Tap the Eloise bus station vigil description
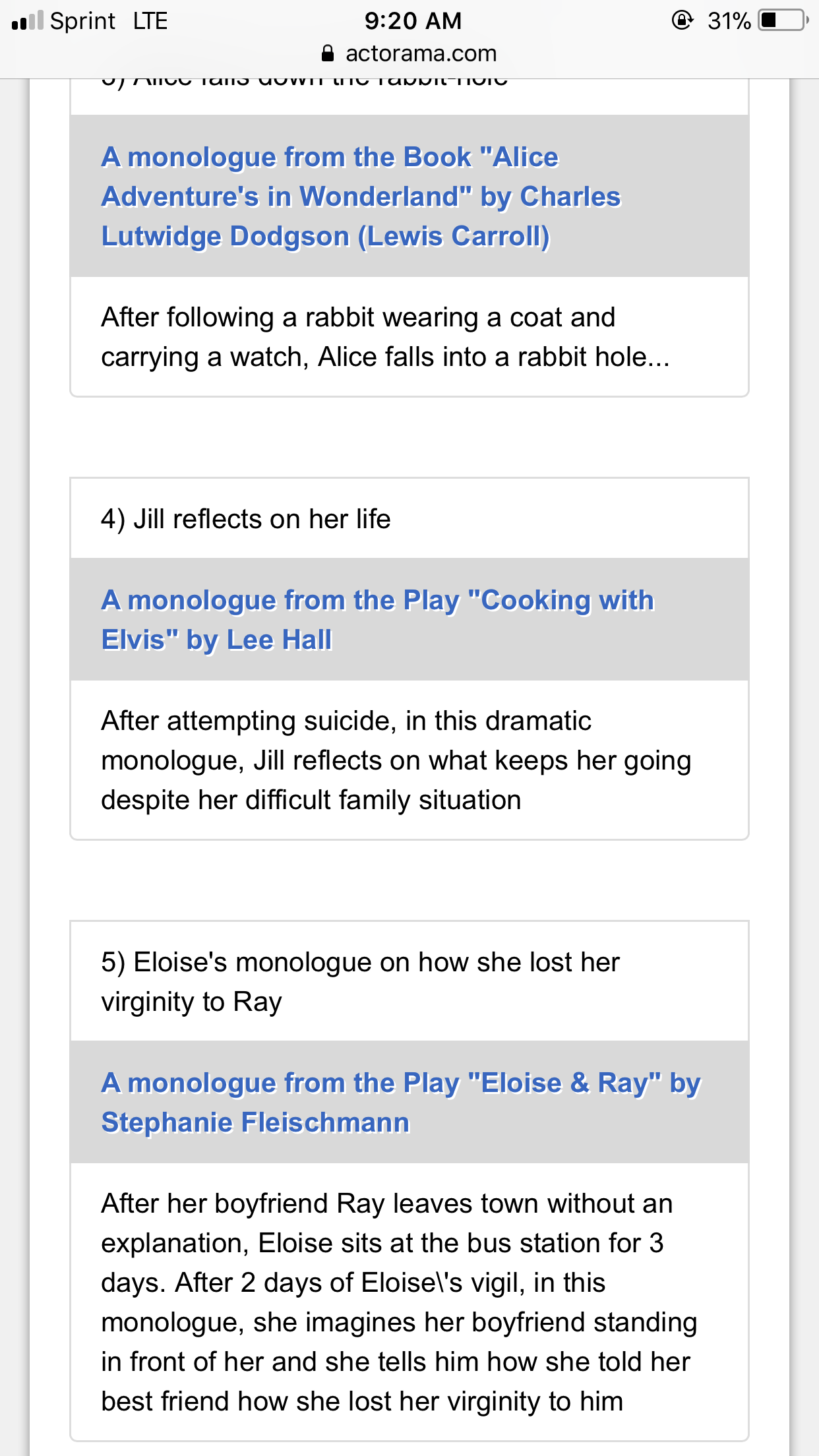This screenshot has height=1456, width=819. point(398,1302)
